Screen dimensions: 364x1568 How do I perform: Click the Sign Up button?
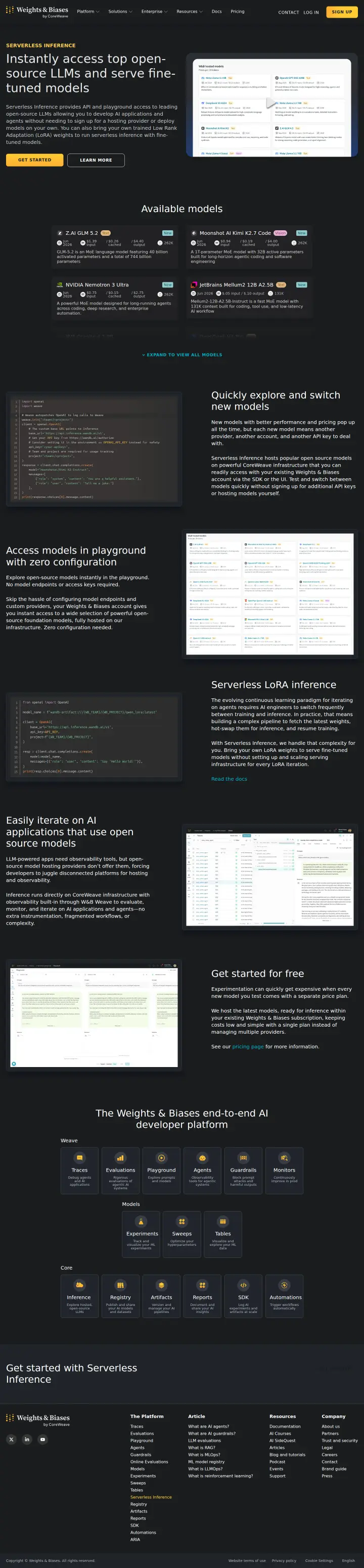tap(341, 12)
